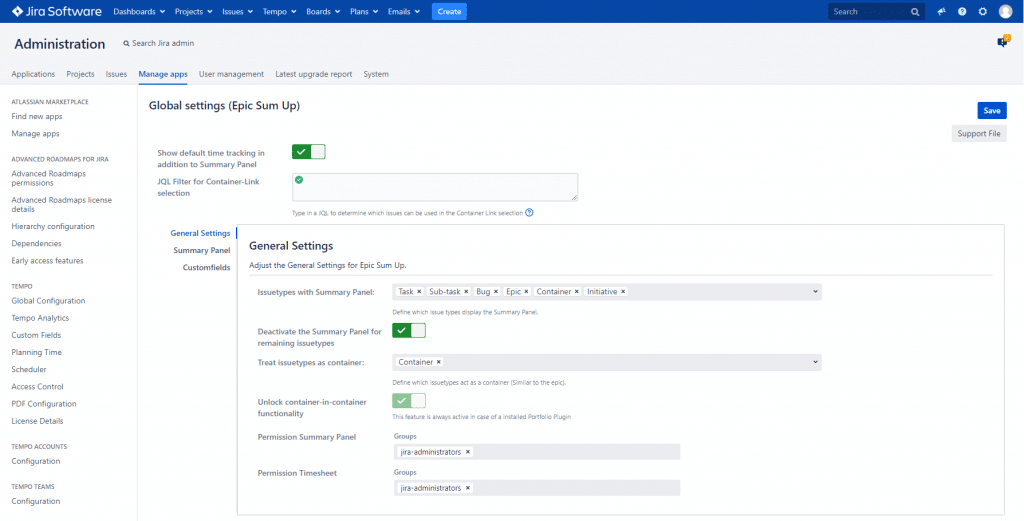Open the Projects dropdown in top bar
The height and width of the screenshot is (521, 1024).
click(194, 12)
